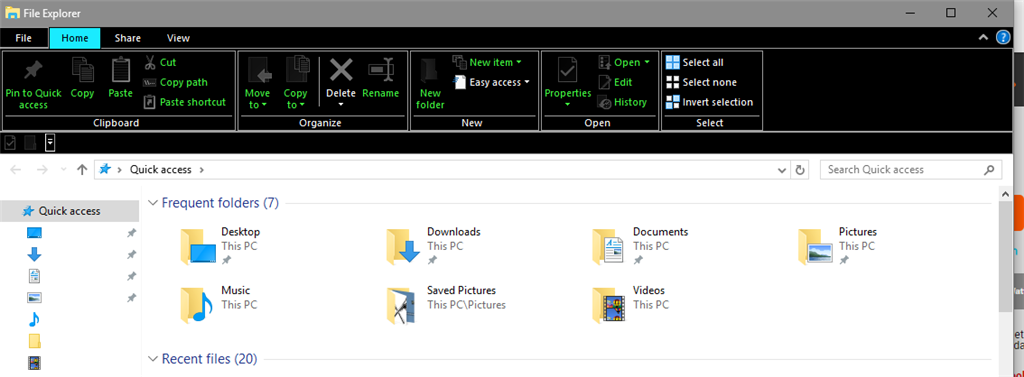
Task: Click the Rename icon in Organize
Action: pyautogui.click(x=381, y=70)
